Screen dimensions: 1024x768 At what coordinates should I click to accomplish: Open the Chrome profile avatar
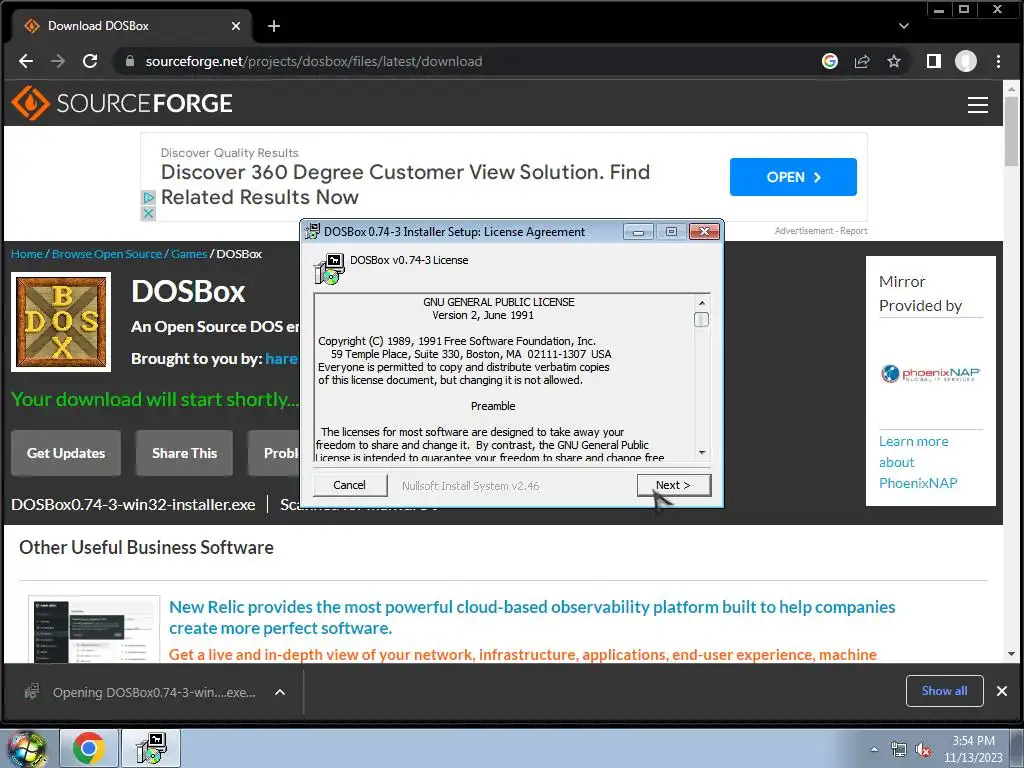tap(966, 61)
